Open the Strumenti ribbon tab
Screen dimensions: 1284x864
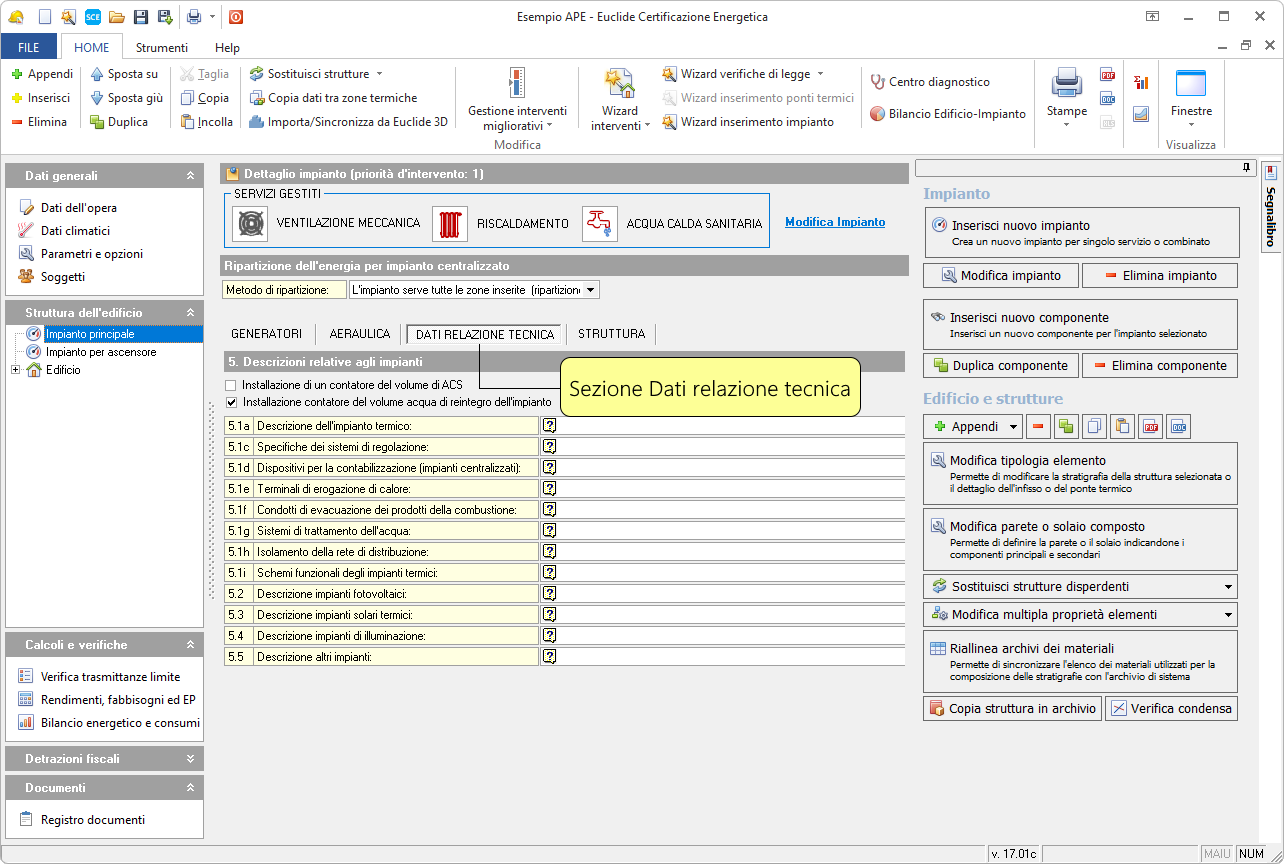pyautogui.click(x=161, y=47)
